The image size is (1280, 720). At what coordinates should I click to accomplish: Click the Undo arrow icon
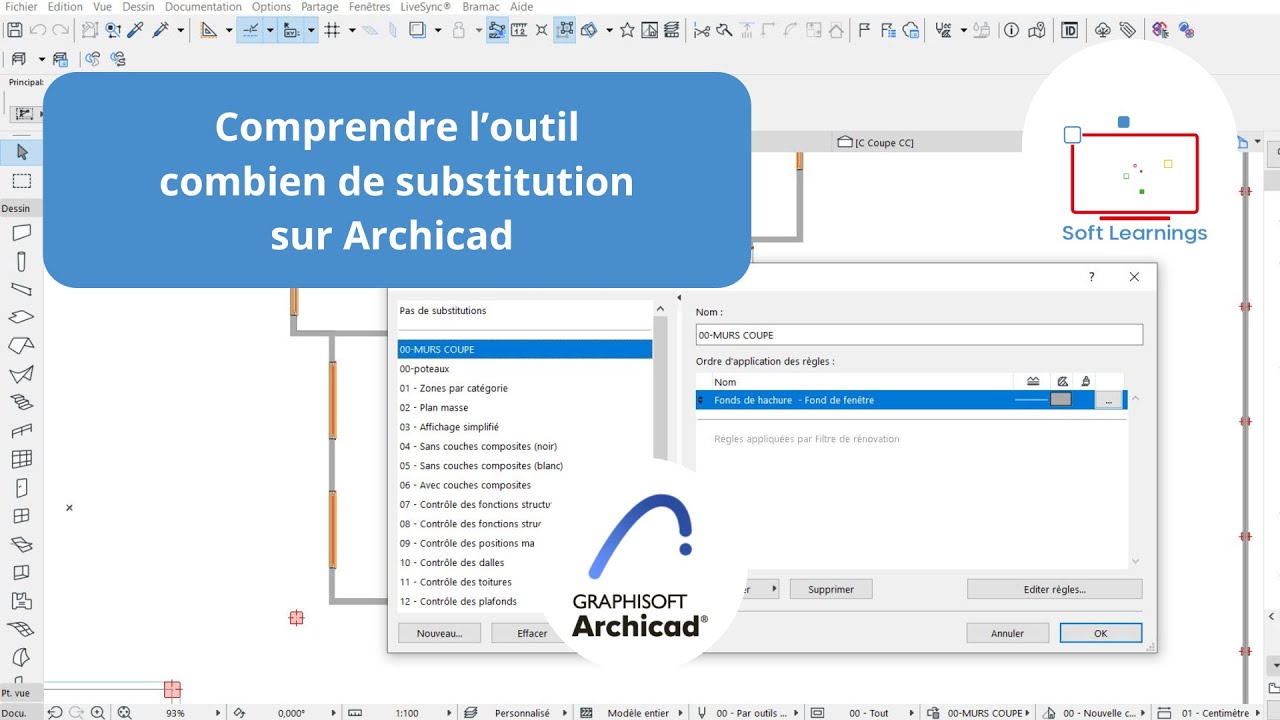coord(39,30)
